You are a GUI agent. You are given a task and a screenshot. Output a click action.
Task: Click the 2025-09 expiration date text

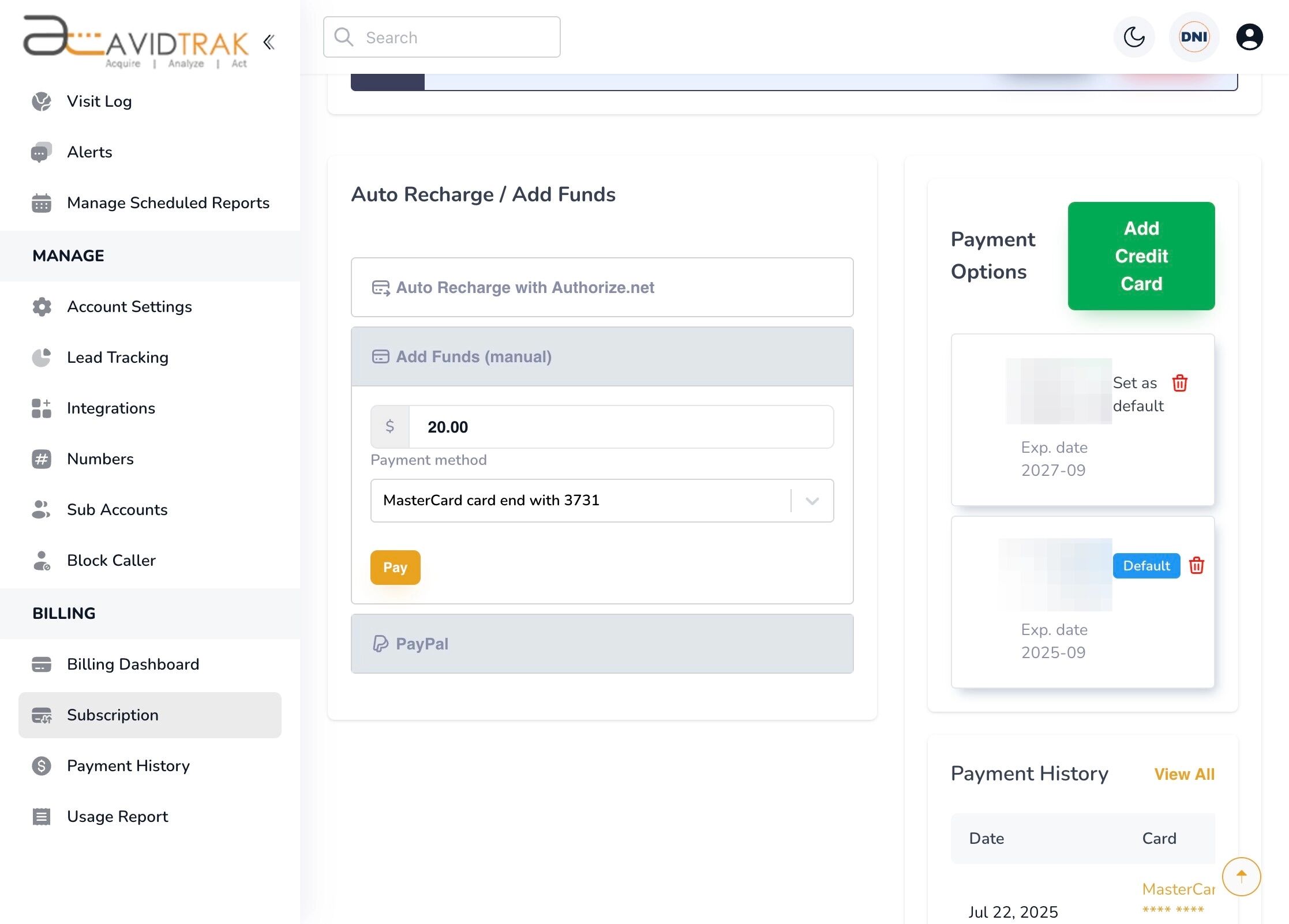click(1054, 653)
